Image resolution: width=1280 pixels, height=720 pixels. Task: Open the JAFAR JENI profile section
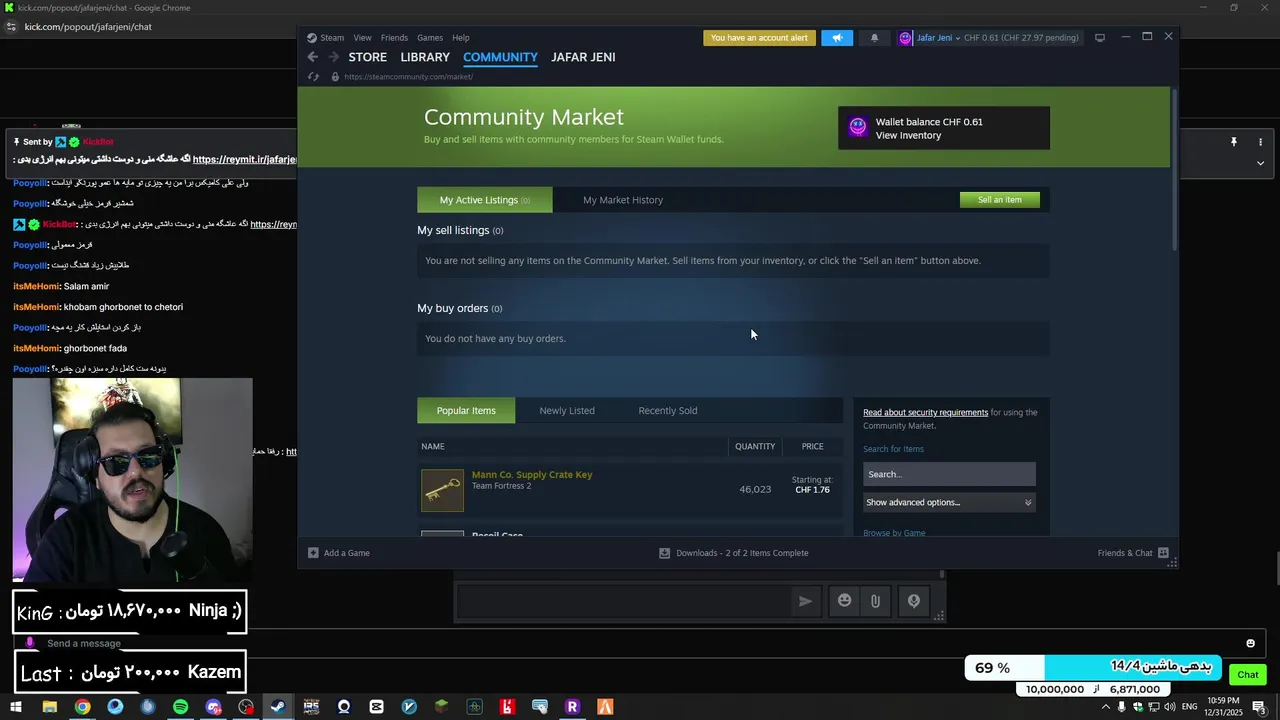583,57
